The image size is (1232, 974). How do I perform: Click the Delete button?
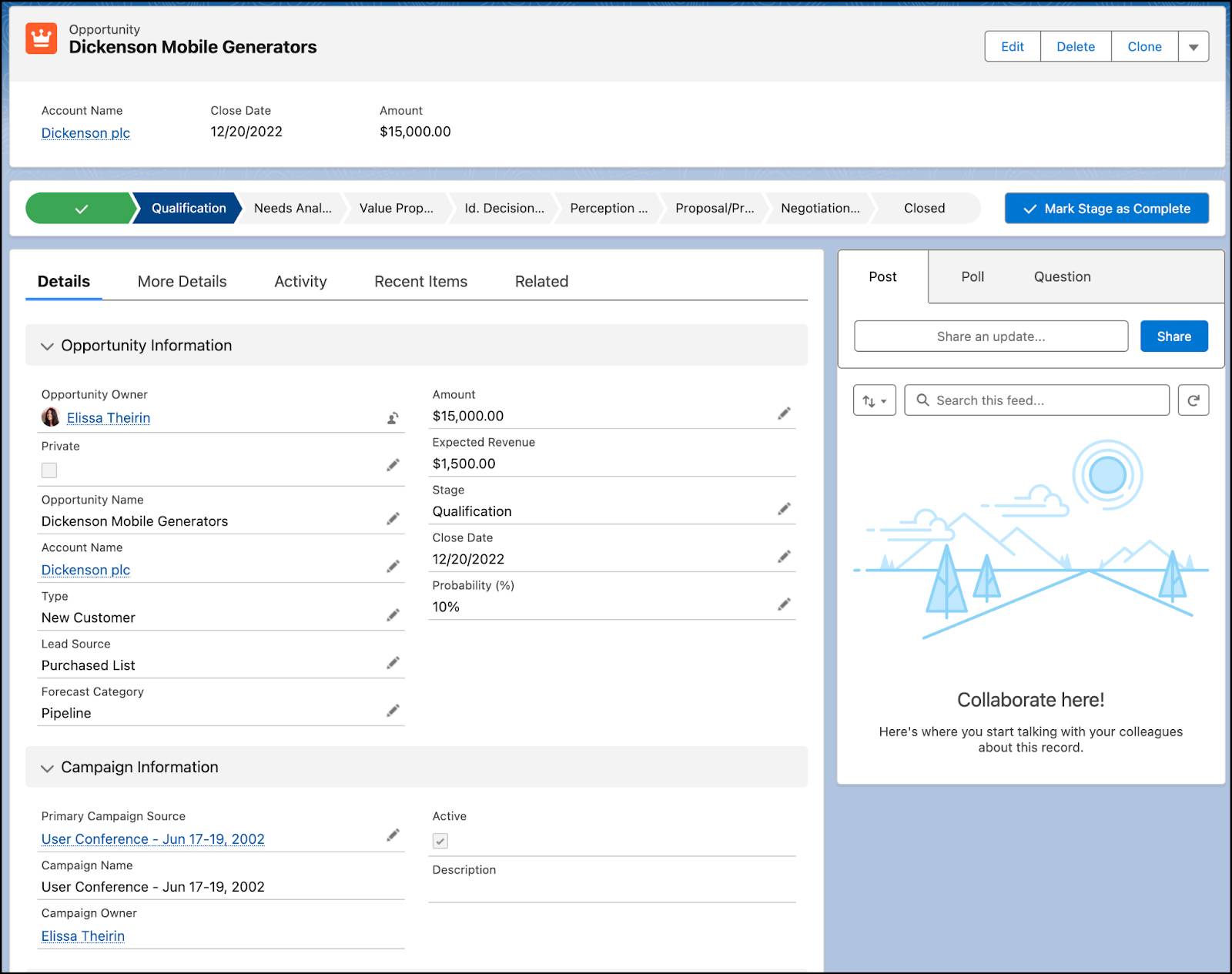(x=1076, y=47)
